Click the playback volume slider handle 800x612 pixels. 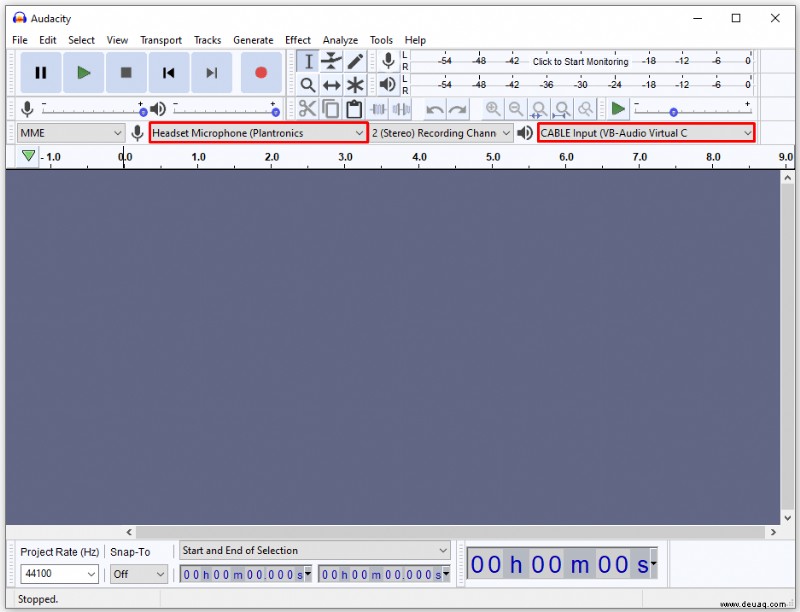(x=276, y=112)
